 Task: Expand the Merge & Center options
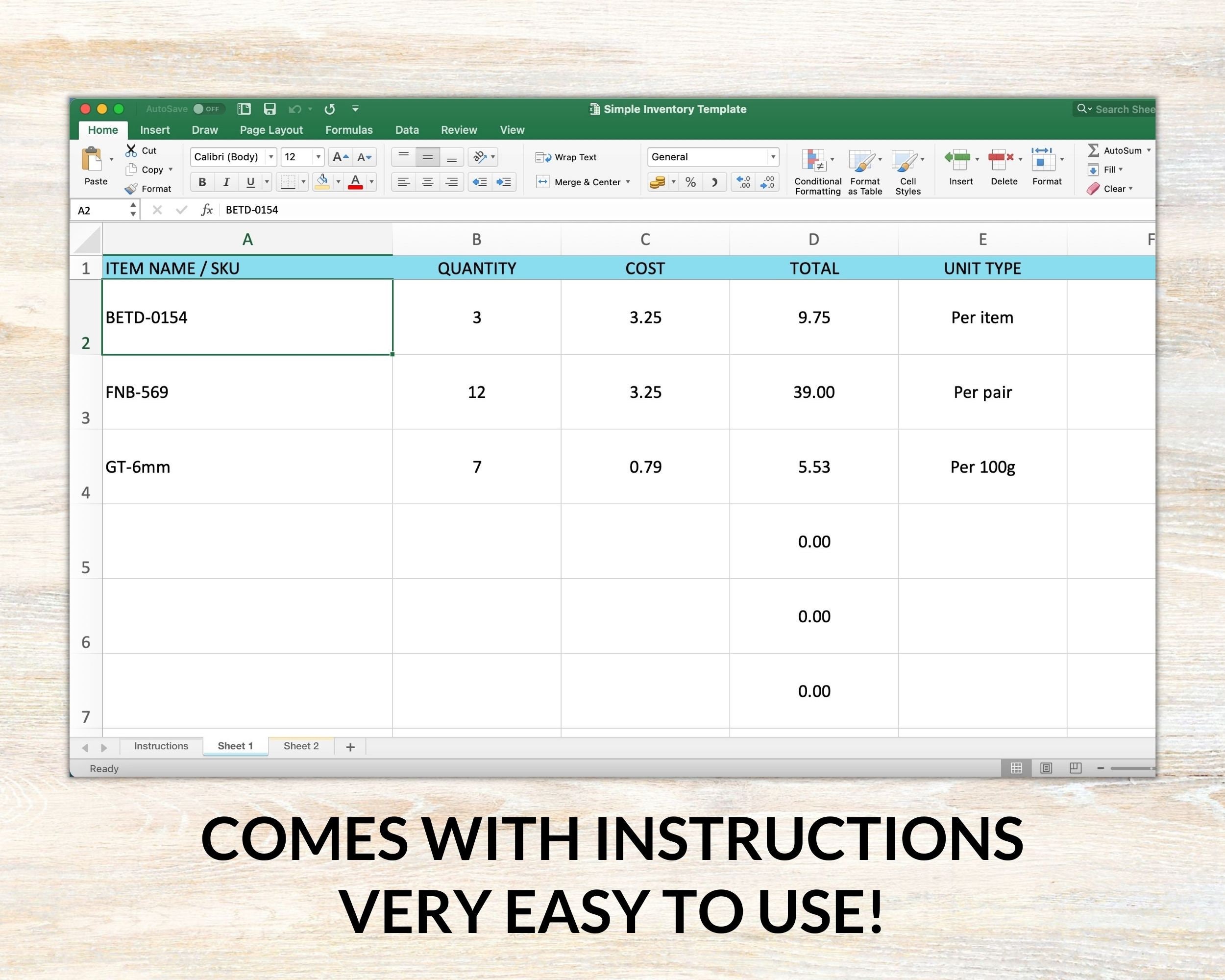coord(628,182)
